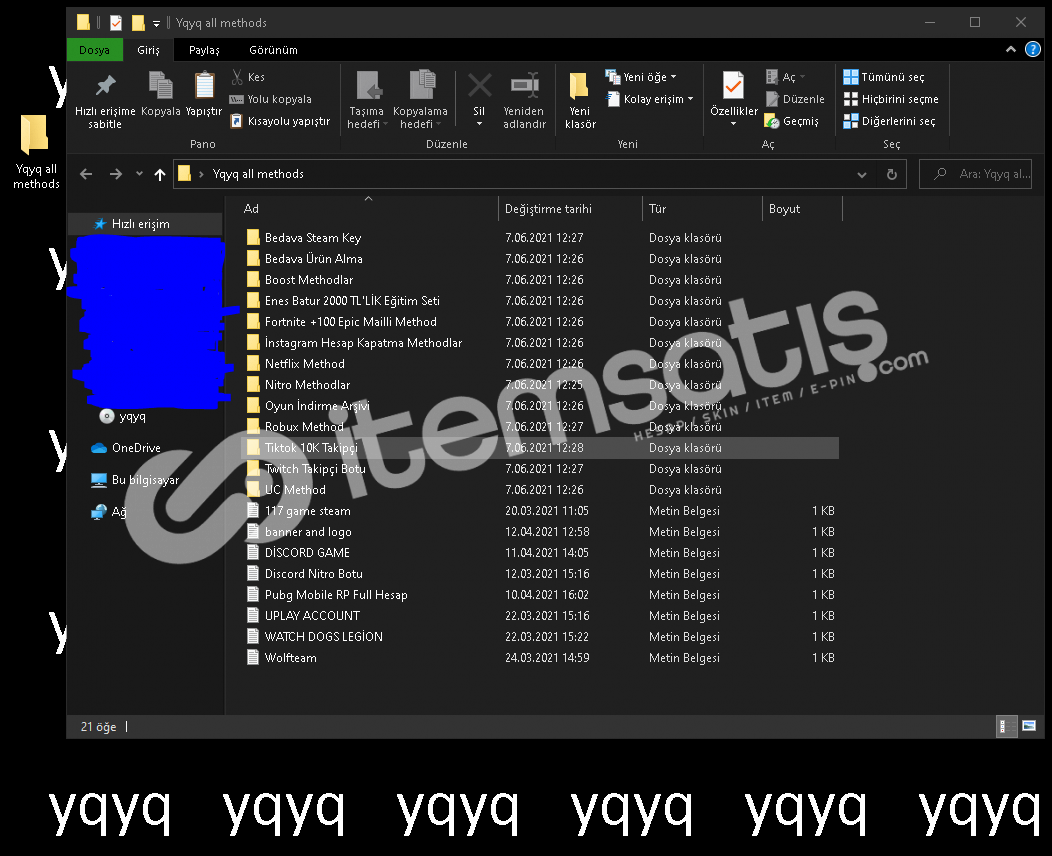Open address bar history dropdown
This screenshot has width=1052, height=856.
pos(862,174)
